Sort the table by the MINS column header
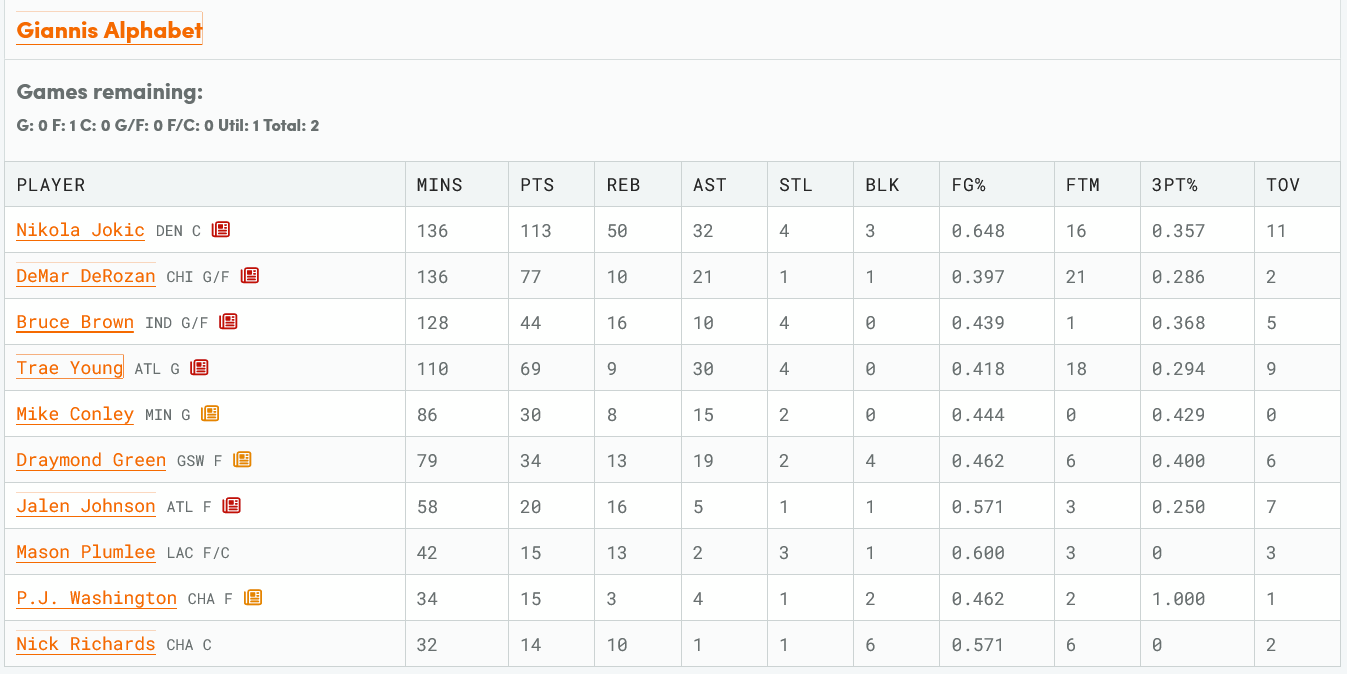 440,185
